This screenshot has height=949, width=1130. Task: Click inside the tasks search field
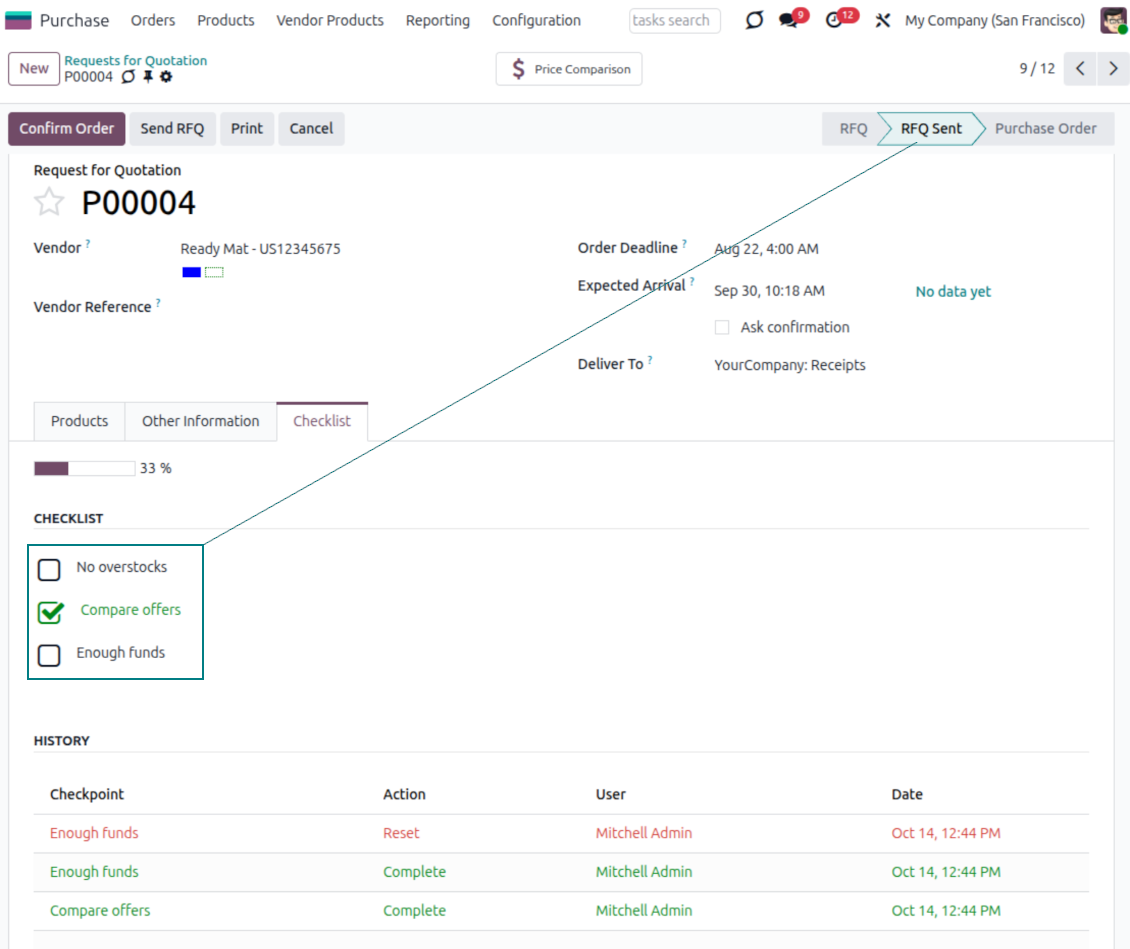click(x=674, y=20)
